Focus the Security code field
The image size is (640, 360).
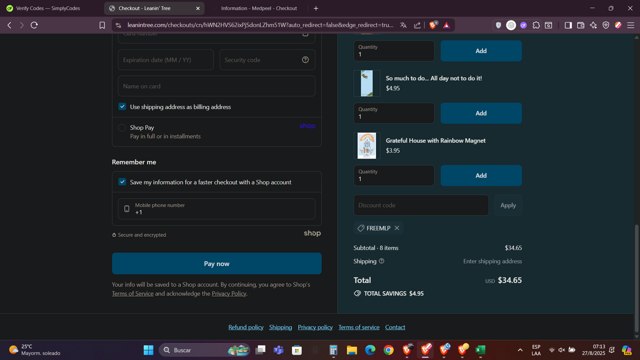pos(267,60)
